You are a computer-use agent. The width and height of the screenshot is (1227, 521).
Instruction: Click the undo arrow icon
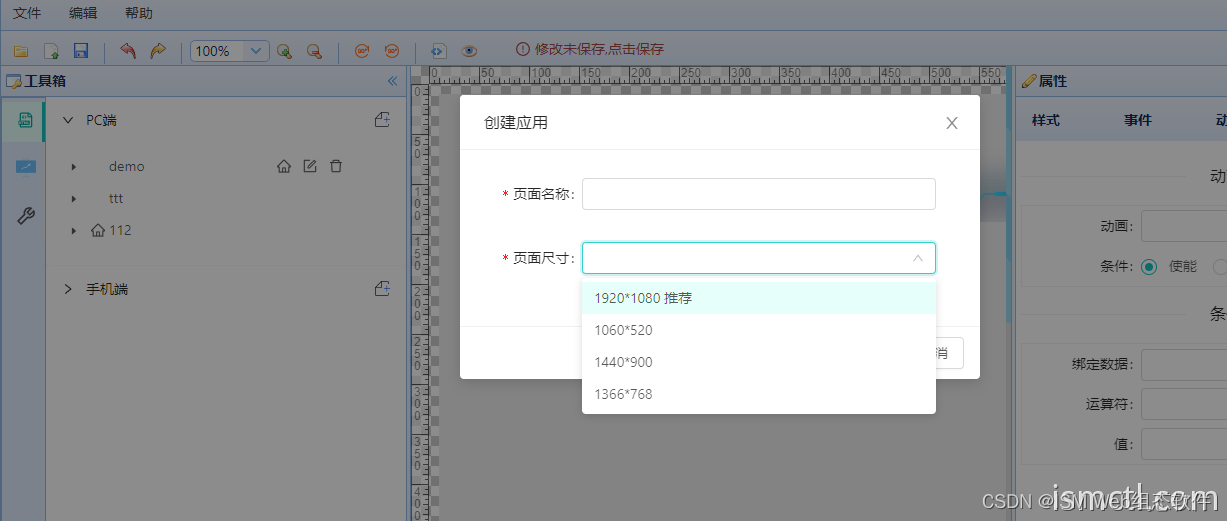coord(127,50)
